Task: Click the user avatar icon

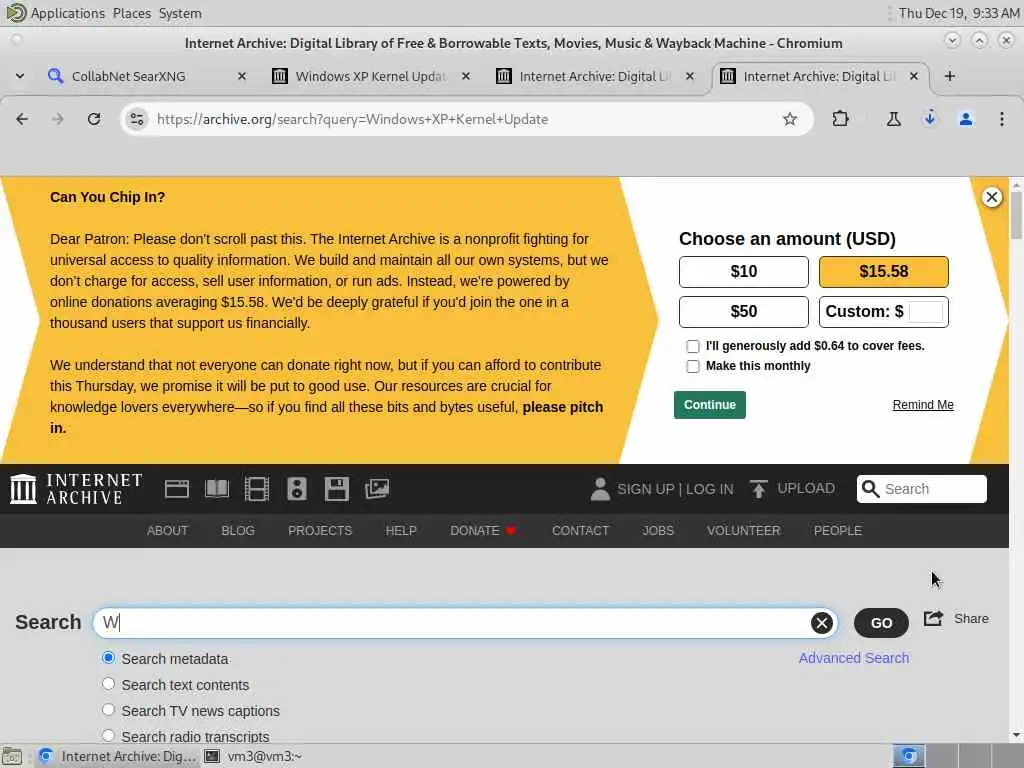Action: click(x=600, y=488)
